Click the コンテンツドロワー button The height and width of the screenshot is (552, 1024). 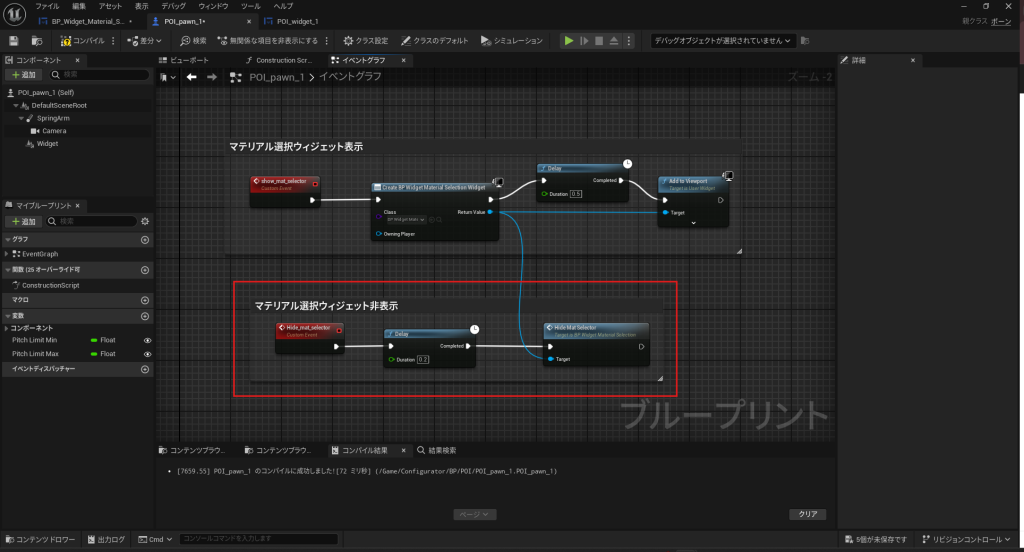coord(41,540)
